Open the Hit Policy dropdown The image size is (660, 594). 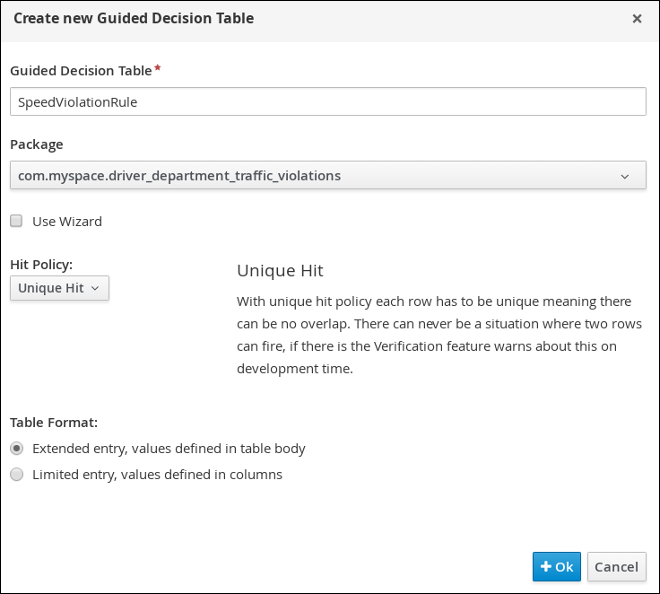click(x=60, y=288)
